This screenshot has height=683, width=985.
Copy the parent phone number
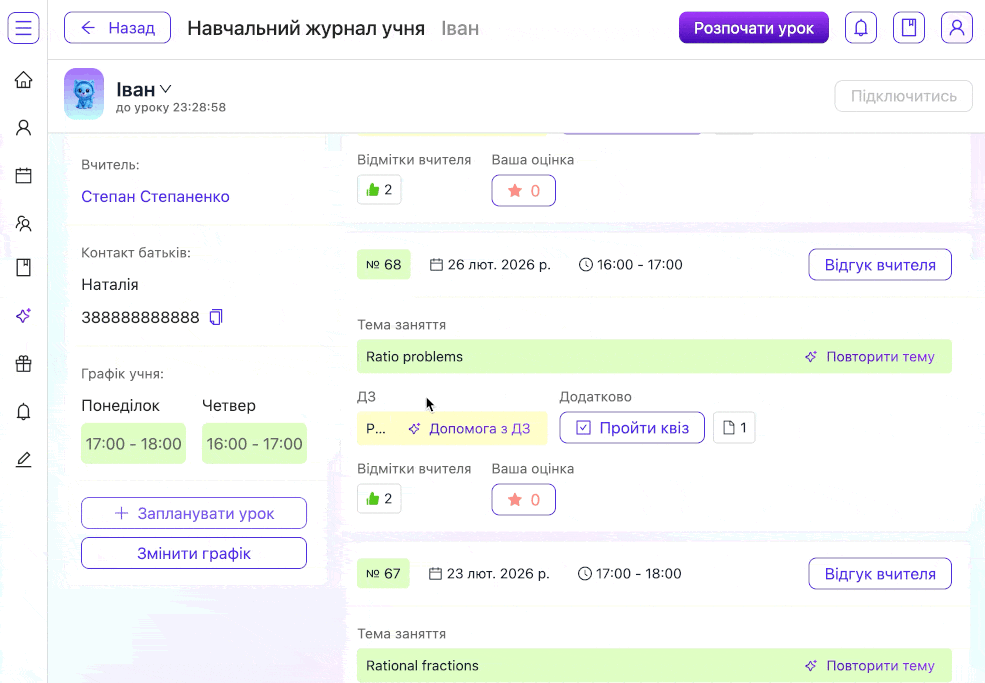(216, 317)
